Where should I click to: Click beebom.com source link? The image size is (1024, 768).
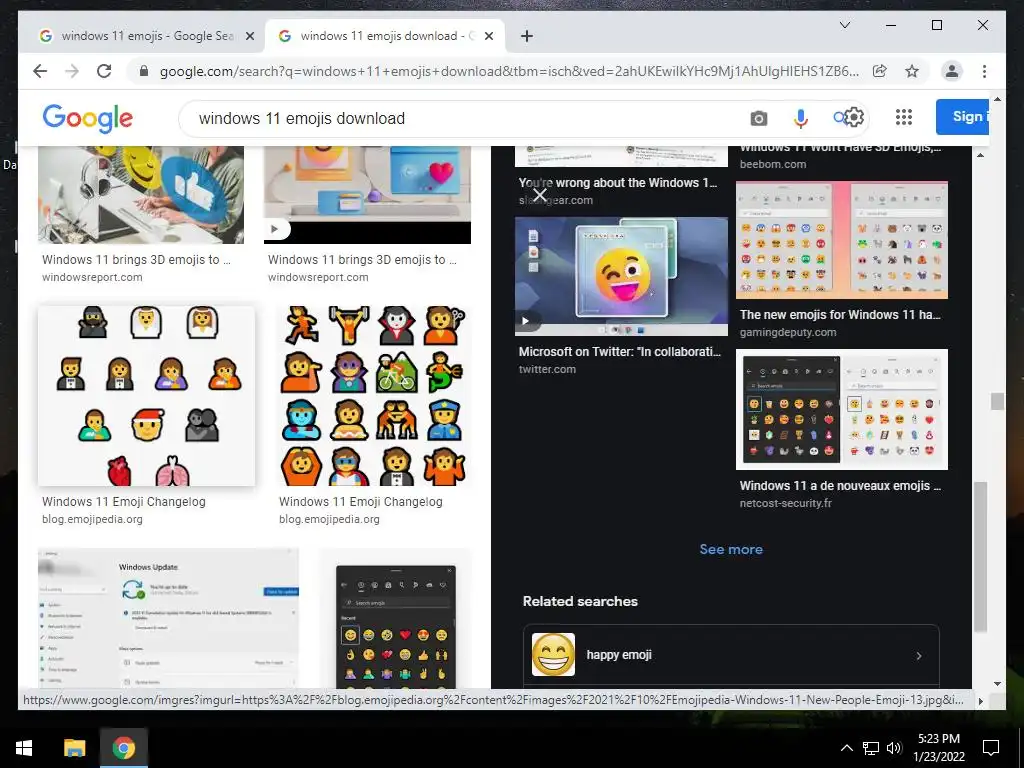point(773,165)
